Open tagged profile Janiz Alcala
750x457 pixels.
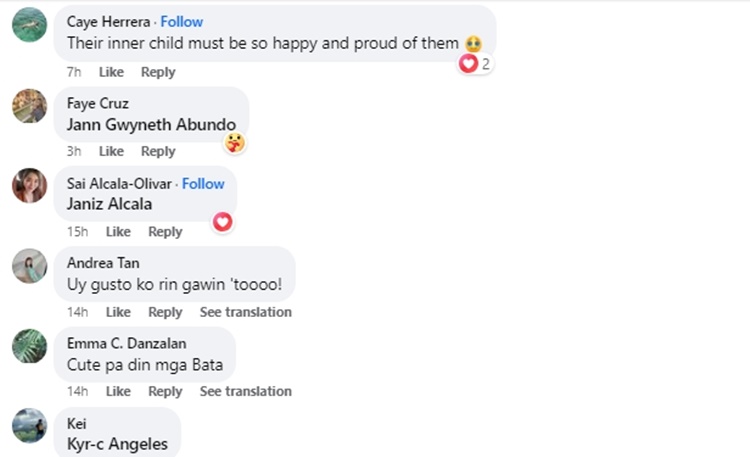click(109, 204)
